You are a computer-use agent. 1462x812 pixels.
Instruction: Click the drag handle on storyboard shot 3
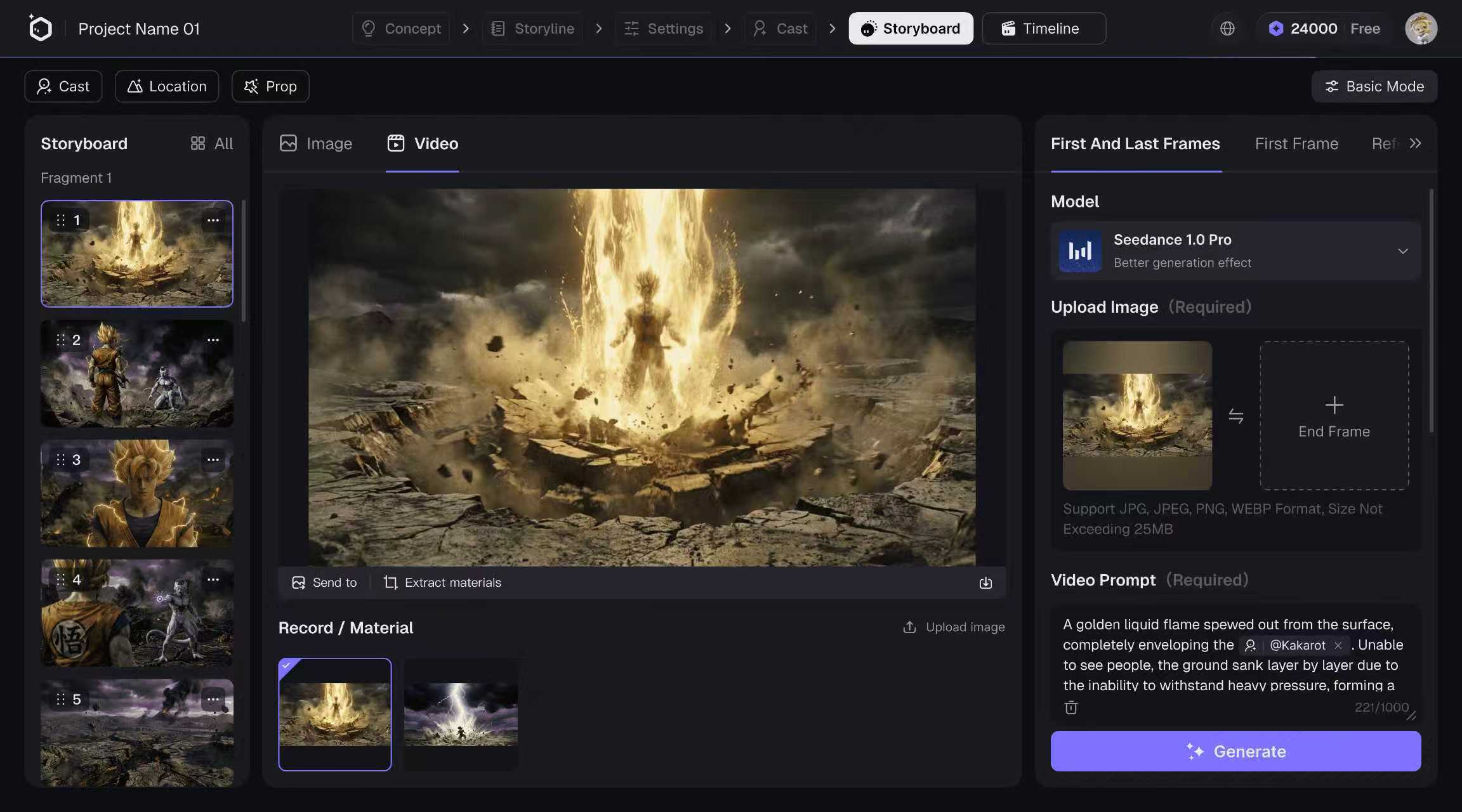(x=61, y=459)
